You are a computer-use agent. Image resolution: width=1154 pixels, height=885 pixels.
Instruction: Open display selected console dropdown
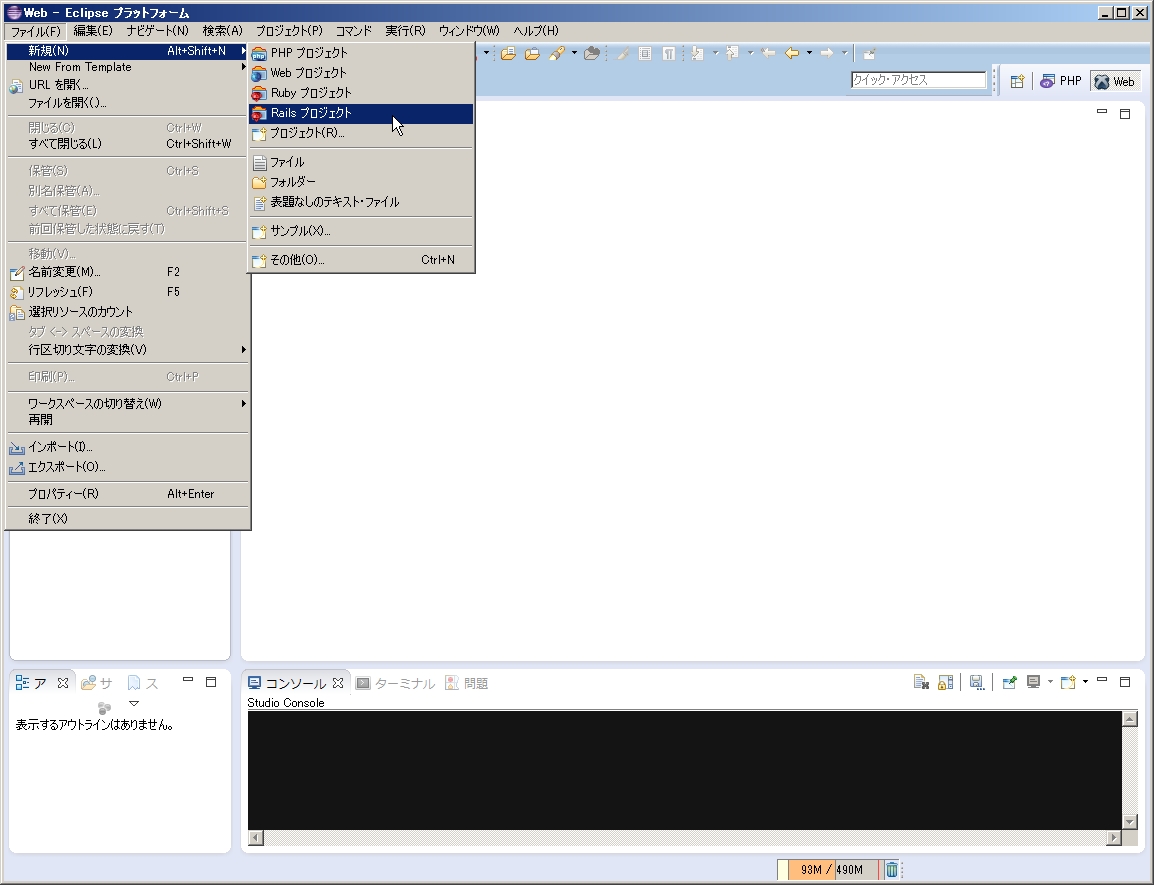coord(1050,682)
